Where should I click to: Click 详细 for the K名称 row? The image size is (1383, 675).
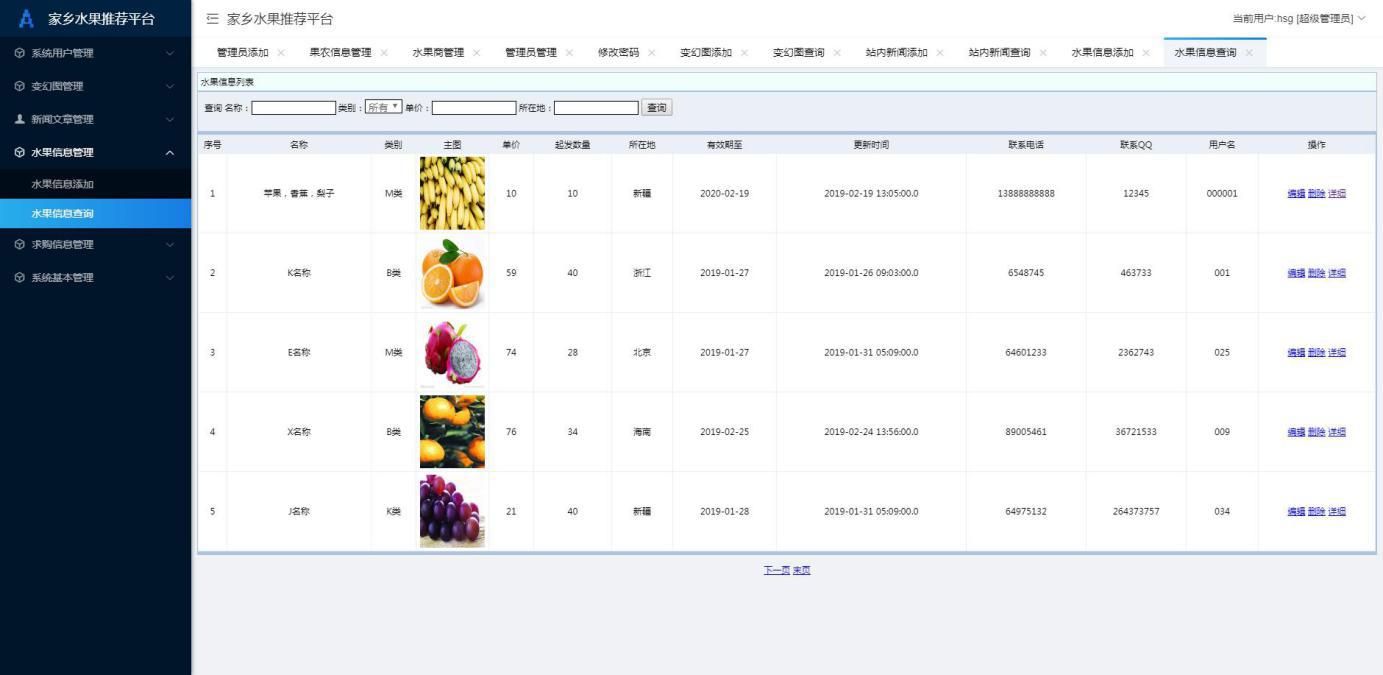(1337, 273)
